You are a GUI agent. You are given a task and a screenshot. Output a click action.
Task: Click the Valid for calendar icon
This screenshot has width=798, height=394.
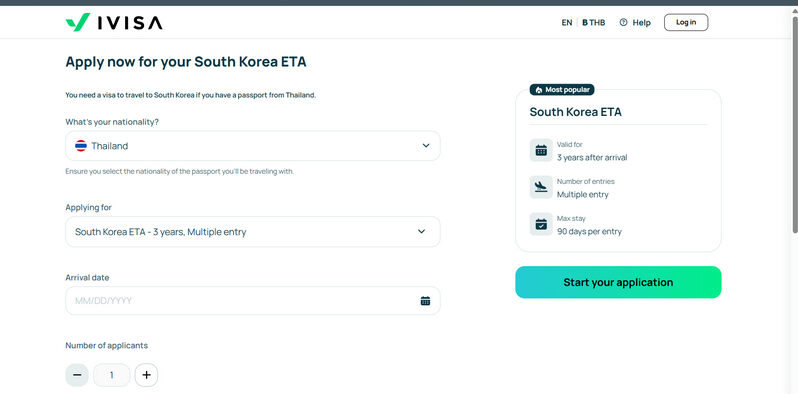coord(541,150)
